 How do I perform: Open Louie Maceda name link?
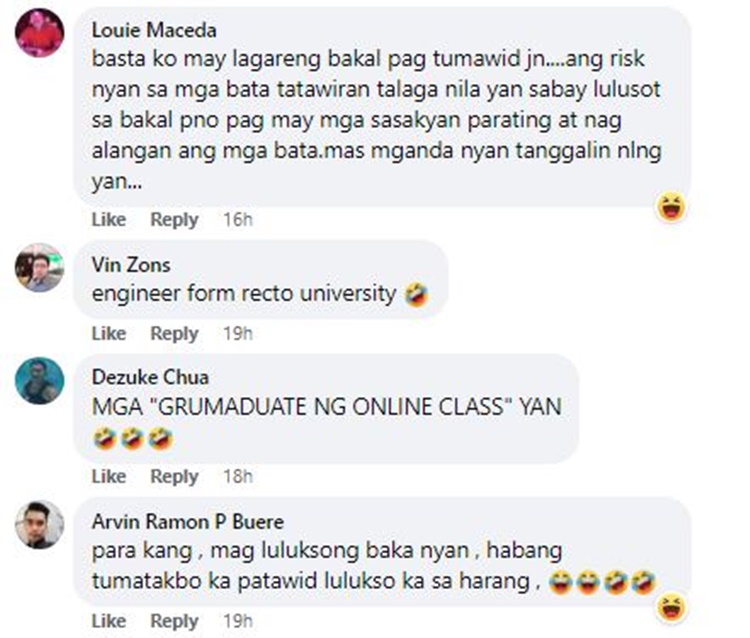[154, 31]
